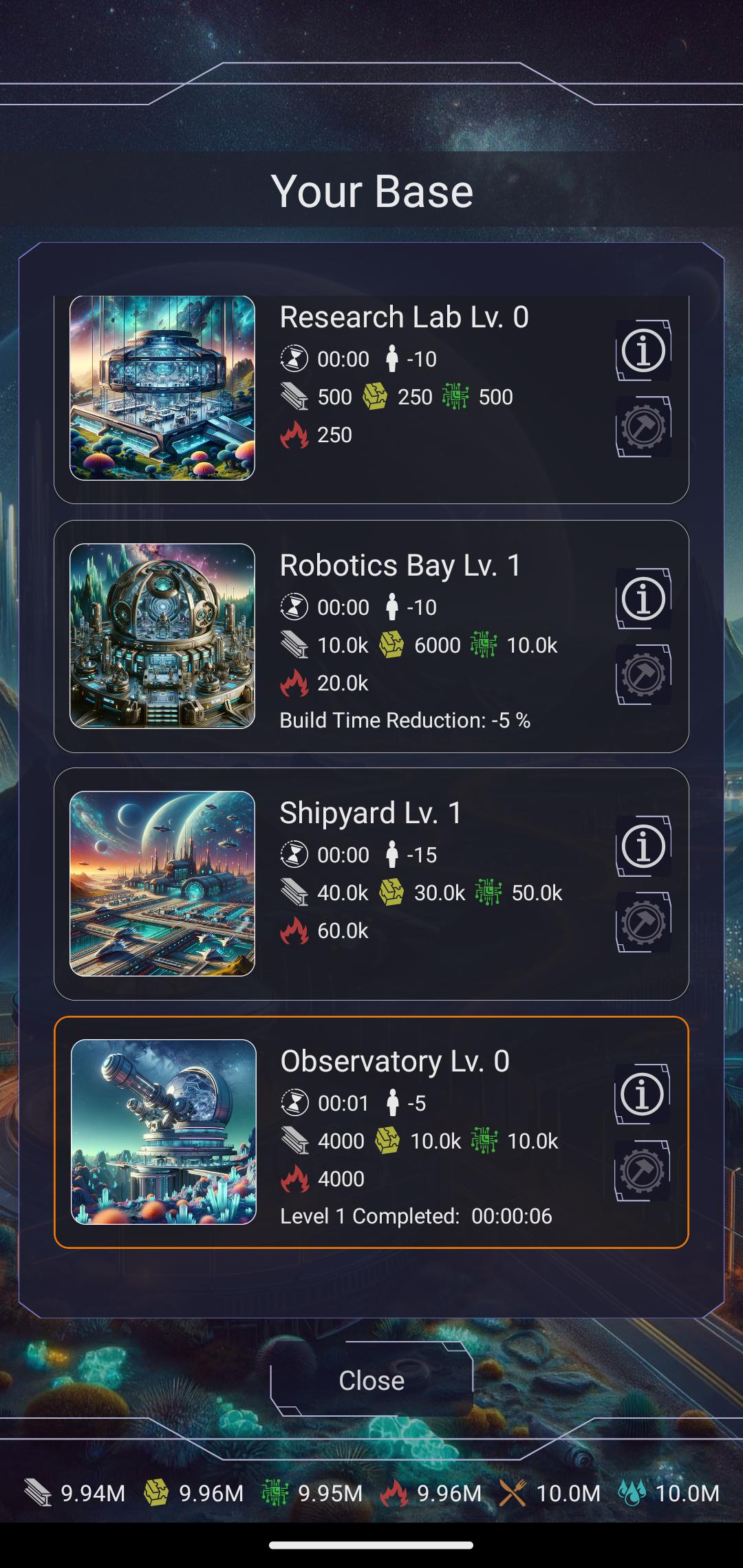Tap the water droplet resource 10.0M

[x=669, y=1493]
